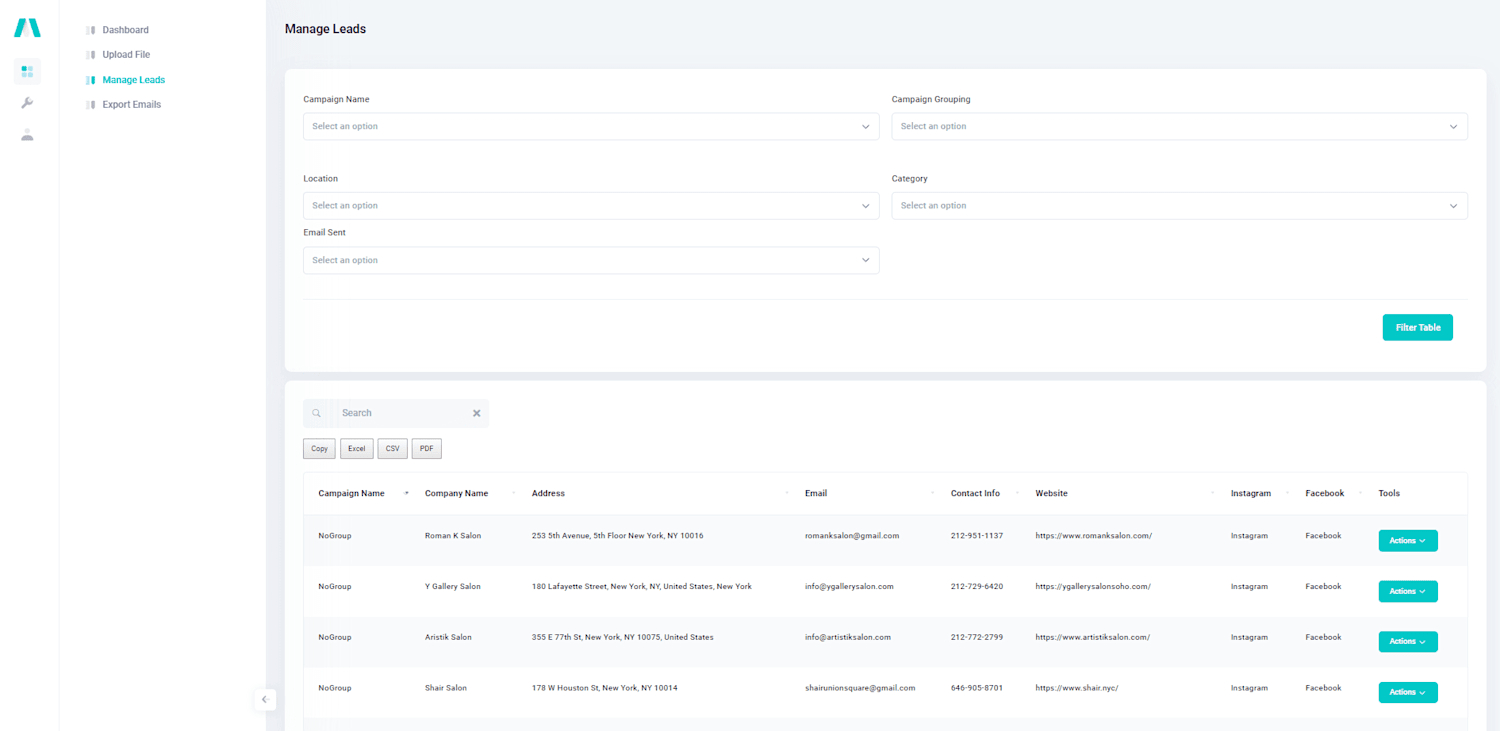
Task: Click https://ygallerysalonsoho.com/ website
Action: coord(1093,586)
